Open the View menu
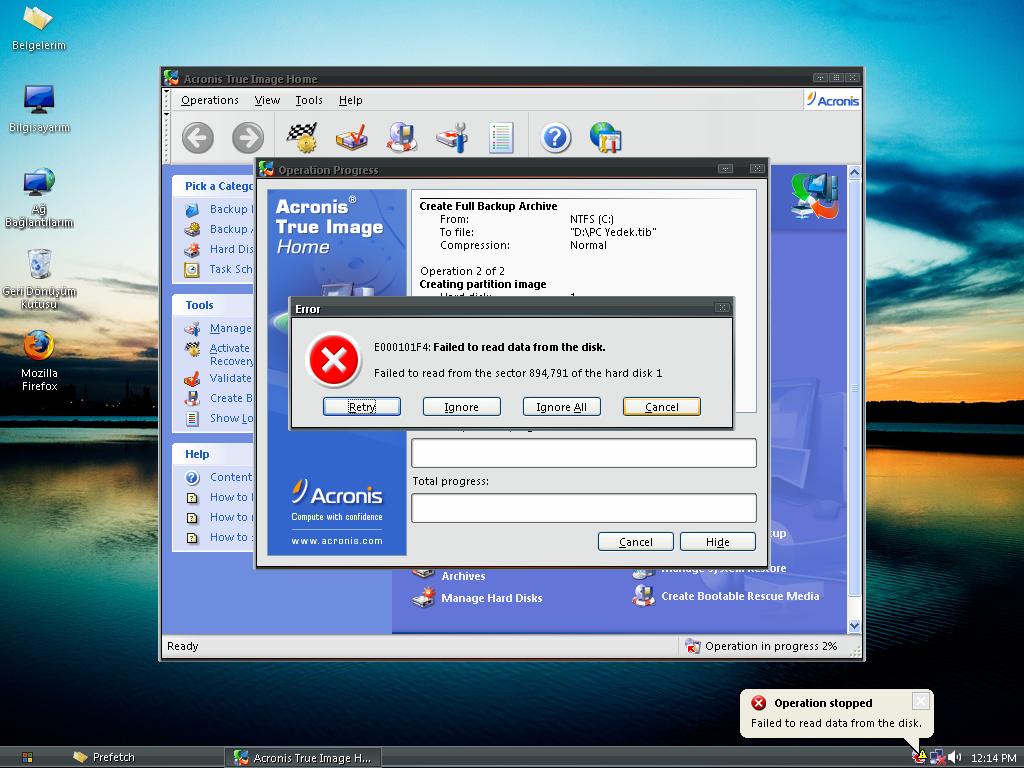The height and width of the screenshot is (768, 1024). click(267, 100)
